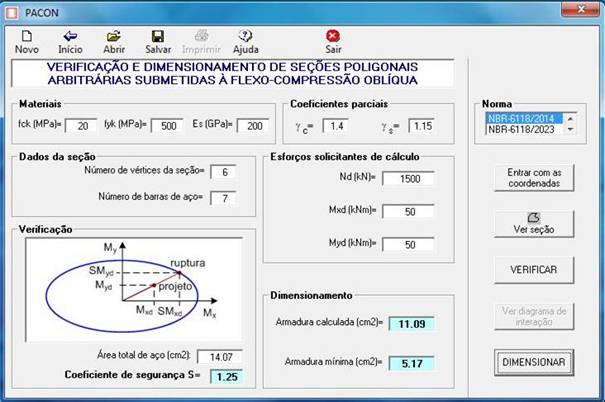The width and height of the screenshot is (605, 402).
Task: Click the Início back arrow icon
Action: (70, 36)
